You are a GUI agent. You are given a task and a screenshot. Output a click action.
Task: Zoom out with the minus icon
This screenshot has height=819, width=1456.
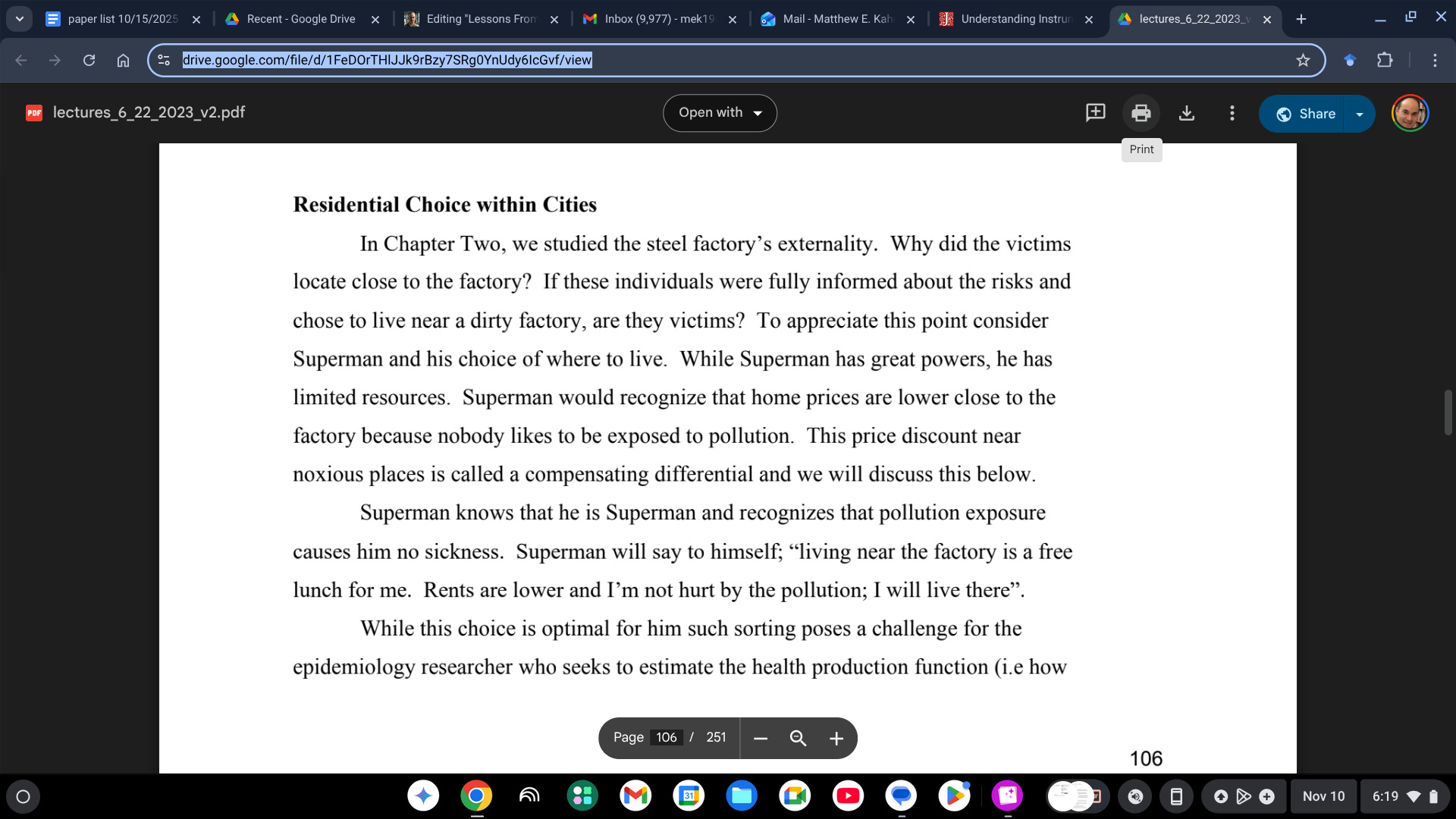click(x=761, y=739)
